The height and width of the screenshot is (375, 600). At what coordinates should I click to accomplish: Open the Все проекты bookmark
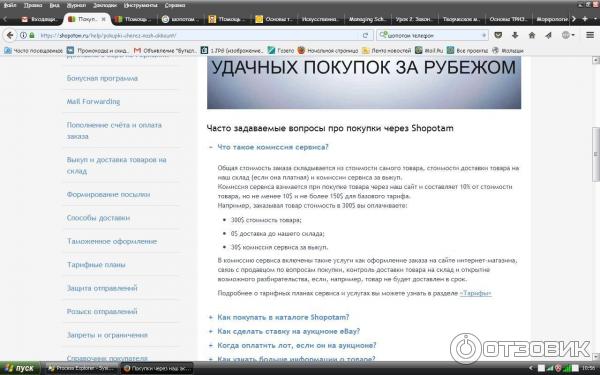click(x=468, y=51)
